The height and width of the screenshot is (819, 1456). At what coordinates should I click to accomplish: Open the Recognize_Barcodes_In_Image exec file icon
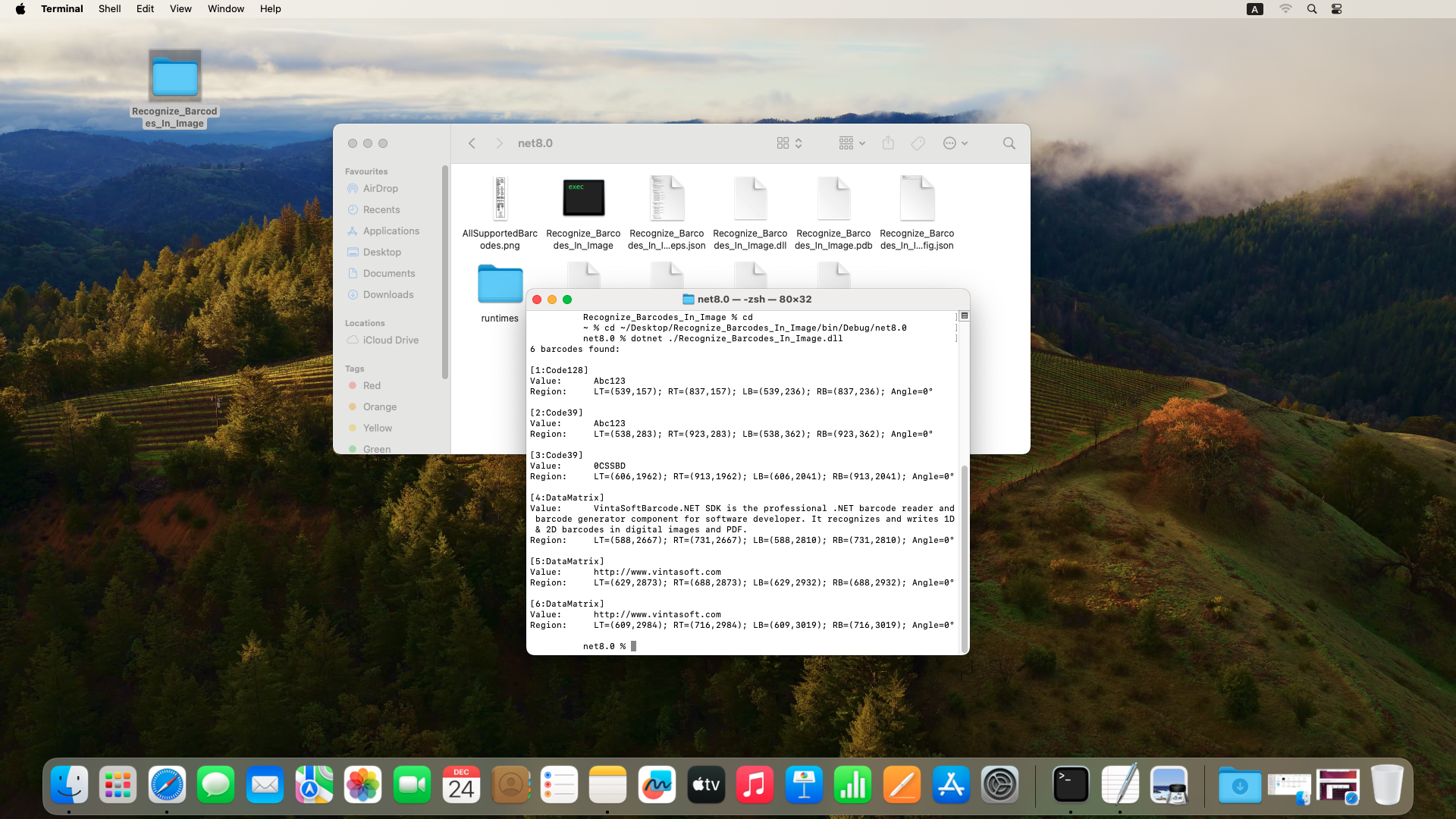point(583,199)
